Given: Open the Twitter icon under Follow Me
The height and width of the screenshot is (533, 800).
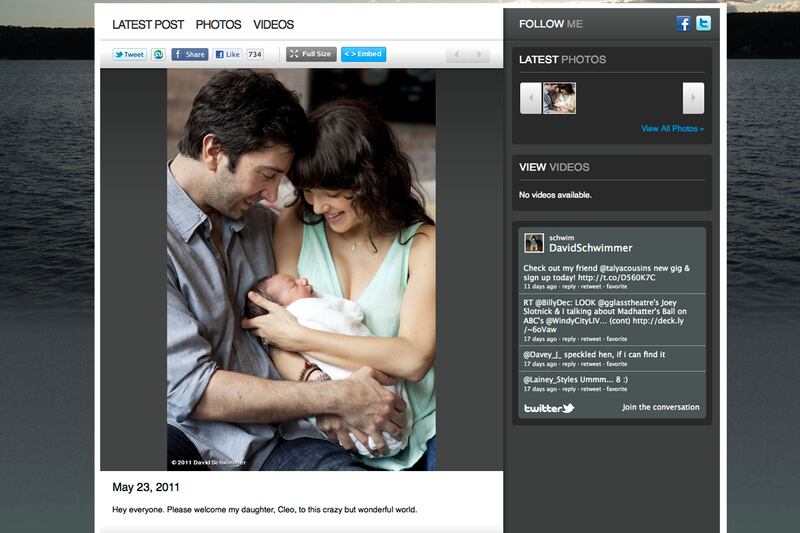Looking at the screenshot, I should coord(704,23).
